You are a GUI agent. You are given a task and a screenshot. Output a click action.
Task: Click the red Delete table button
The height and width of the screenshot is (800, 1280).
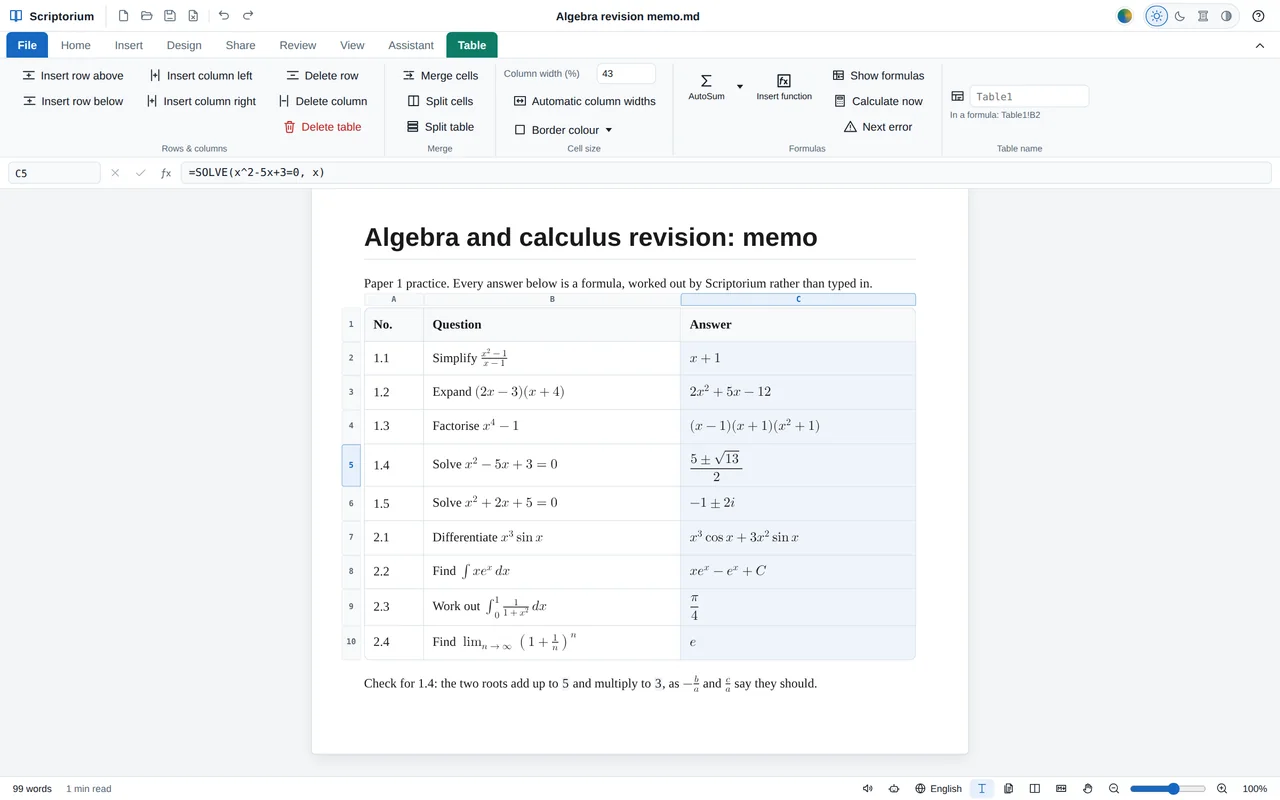pyautogui.click(x=322, y=127)
